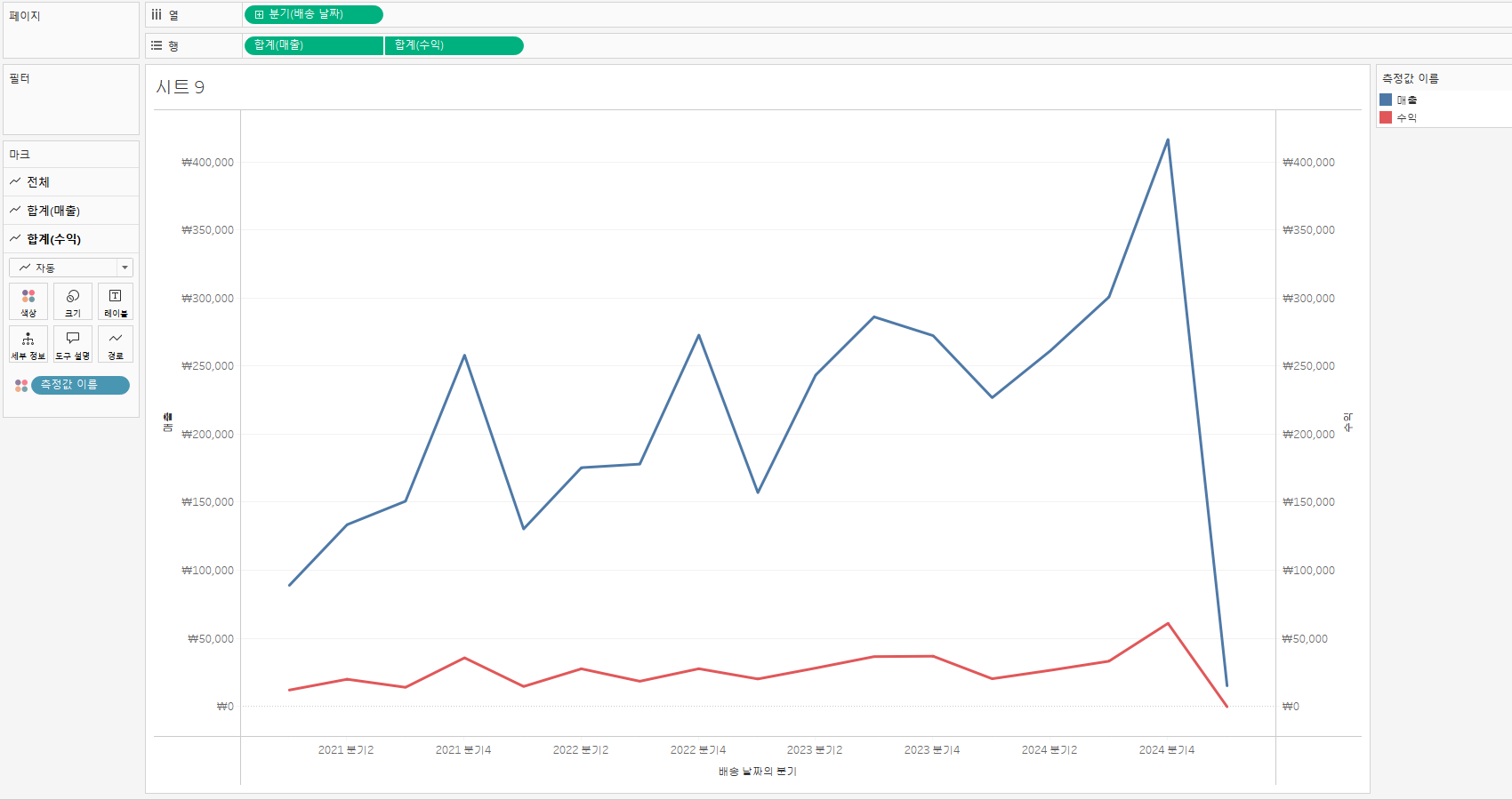Click the 2021 분기2 x-axis label
1512x800 pixels.
coord(346,750)
